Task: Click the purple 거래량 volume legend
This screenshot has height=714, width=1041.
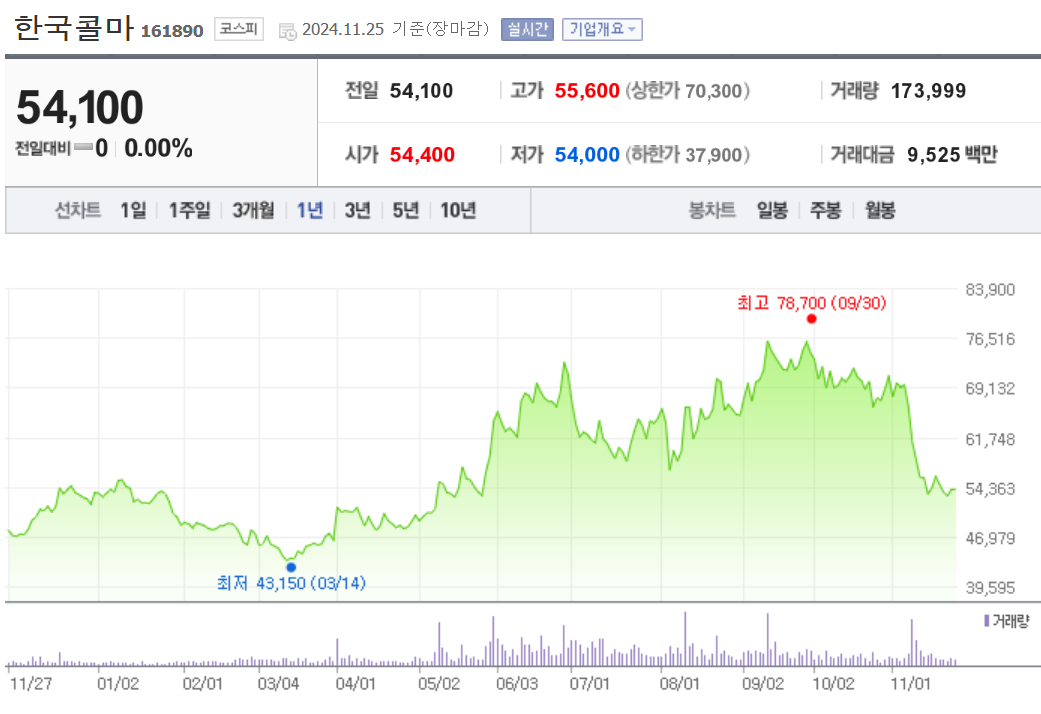Action: coord(1006,621)
